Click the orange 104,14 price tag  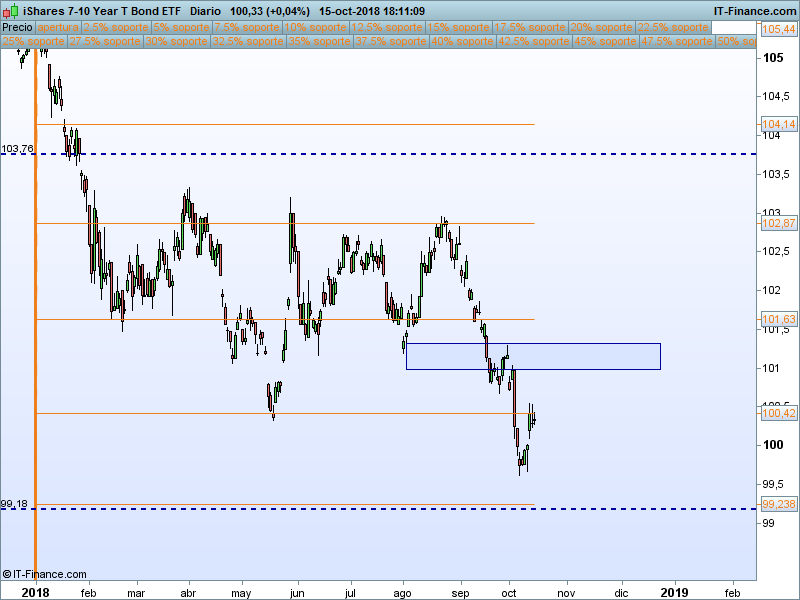click(778, 124)
